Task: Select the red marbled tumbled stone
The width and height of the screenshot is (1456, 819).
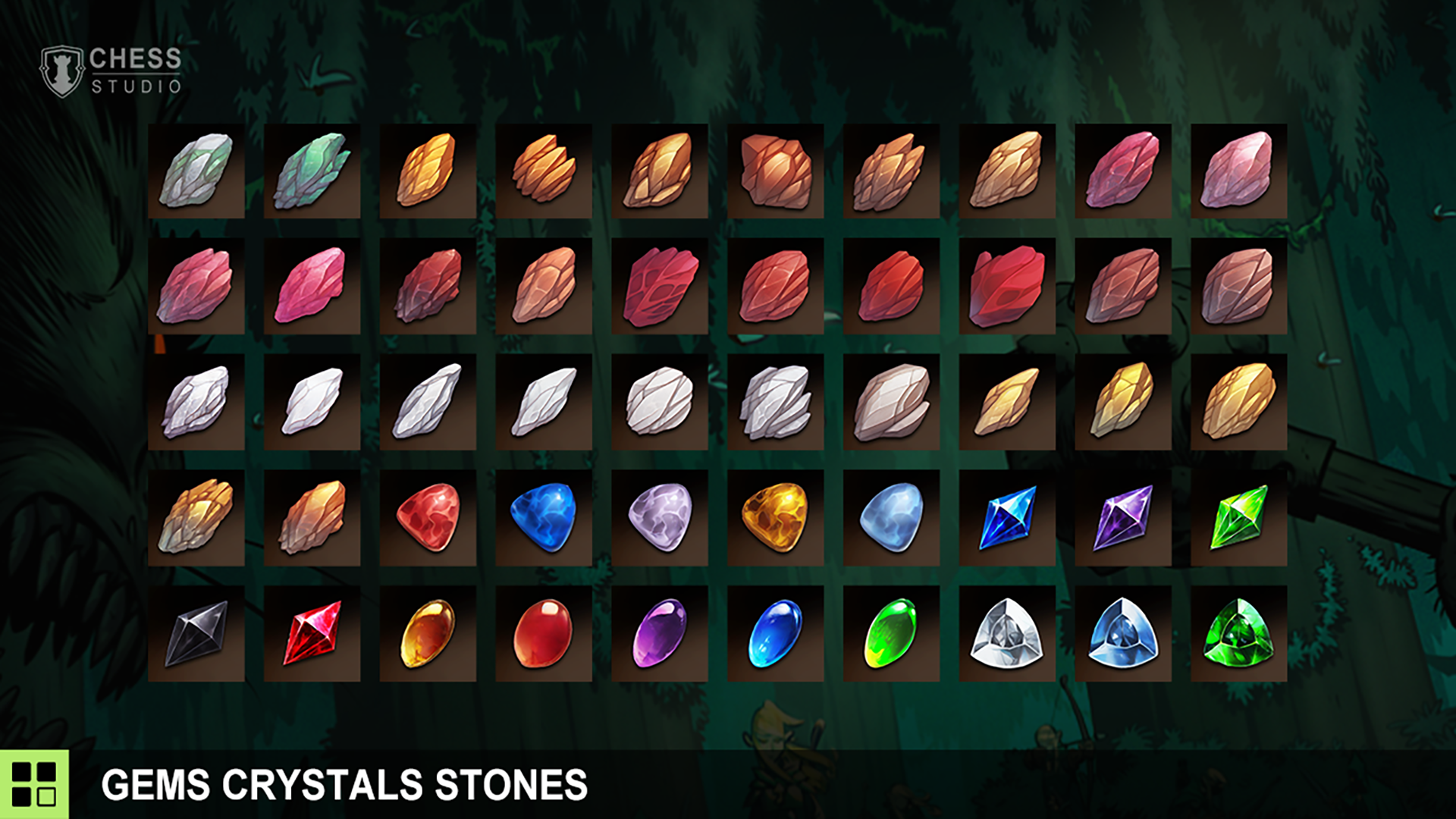Action: (x=428, y=518)
